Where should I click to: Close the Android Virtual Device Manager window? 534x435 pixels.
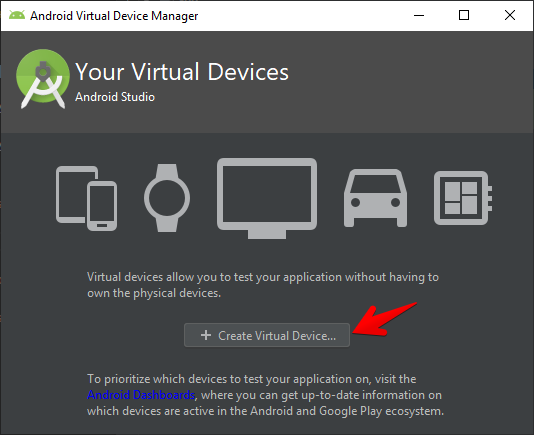click(x=510, y=15)
